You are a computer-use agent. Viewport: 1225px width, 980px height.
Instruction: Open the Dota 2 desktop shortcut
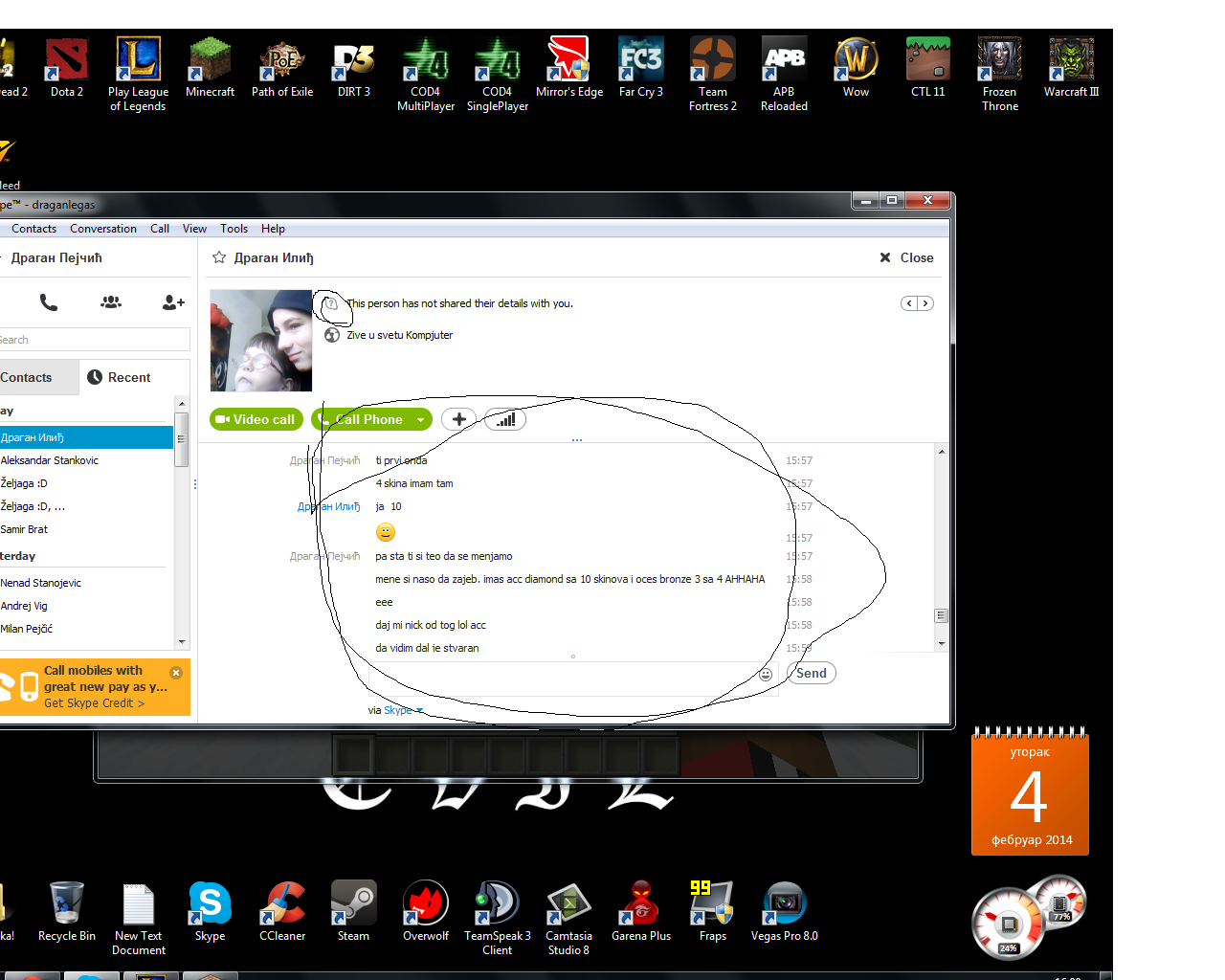pos(67,67)
